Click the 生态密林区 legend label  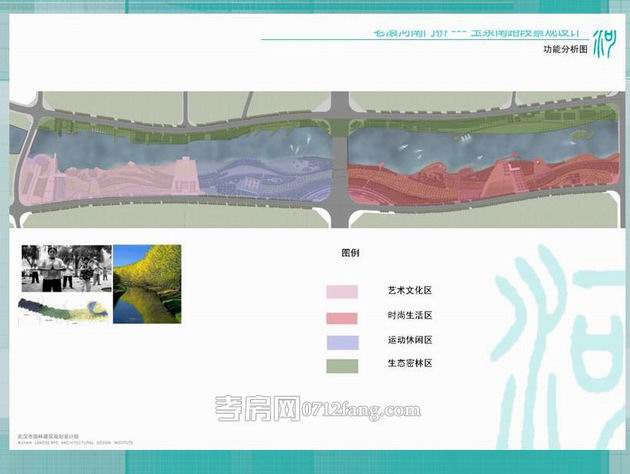click(x=409, y=365)
